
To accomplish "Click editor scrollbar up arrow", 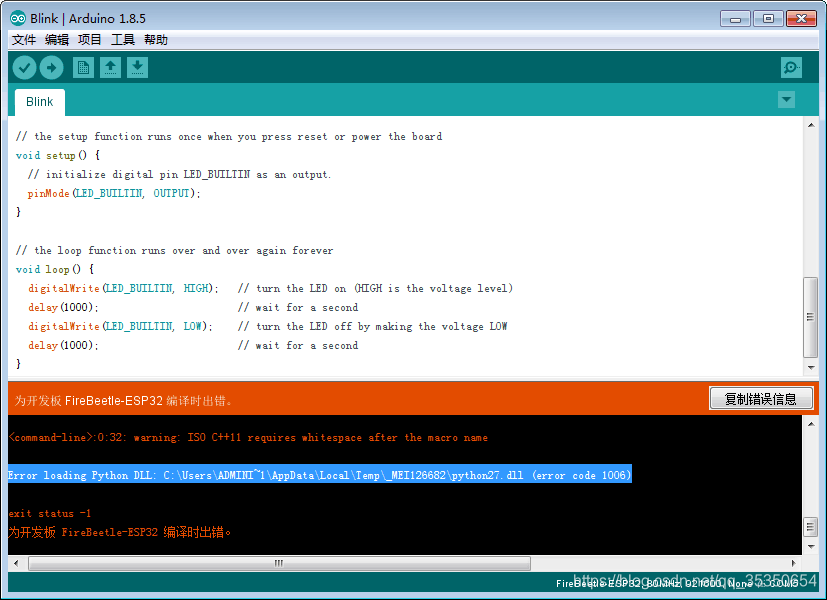I will point(811,125).
